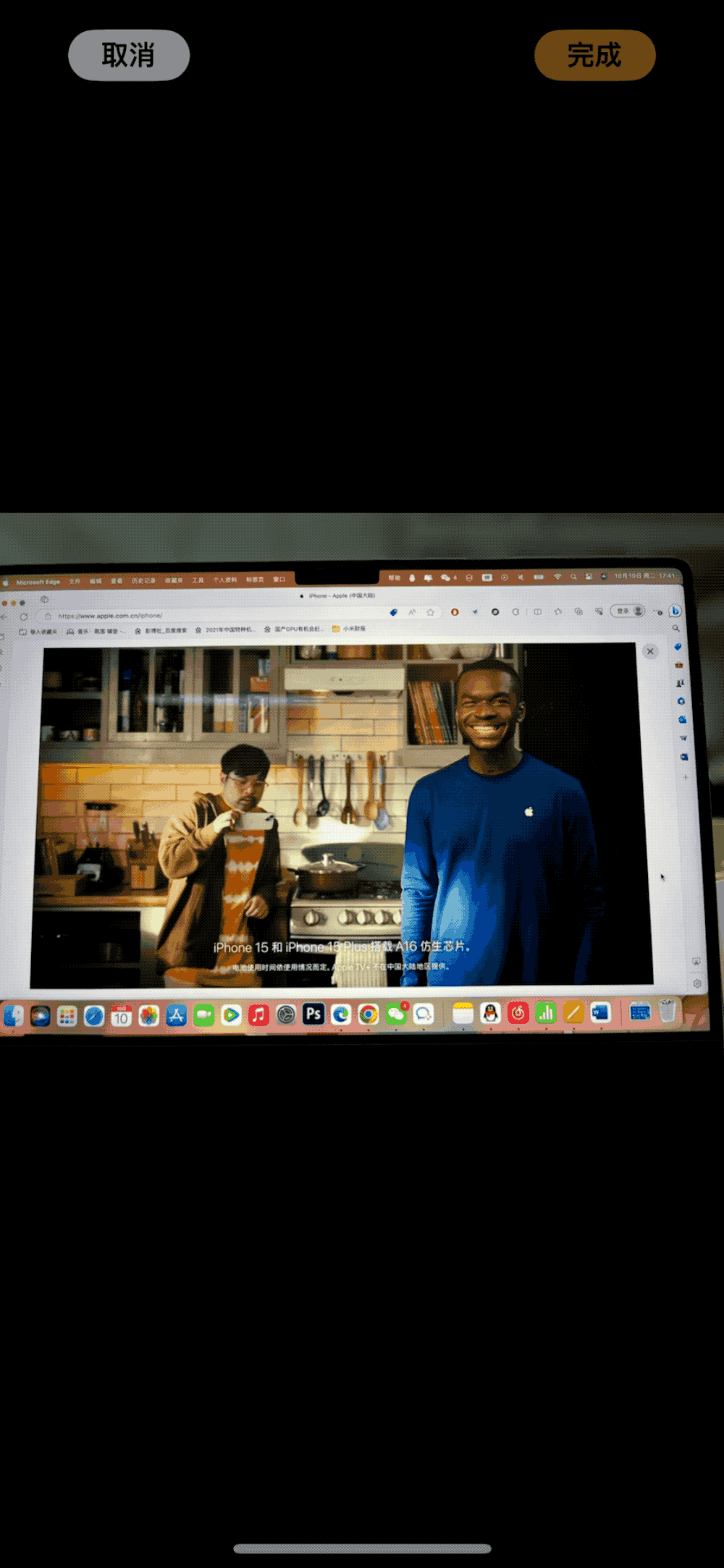Image resolution: width=724 pixels, height=1568 pixels.
Task: Click the favorites star in address bar
Action: pos(430,612)
